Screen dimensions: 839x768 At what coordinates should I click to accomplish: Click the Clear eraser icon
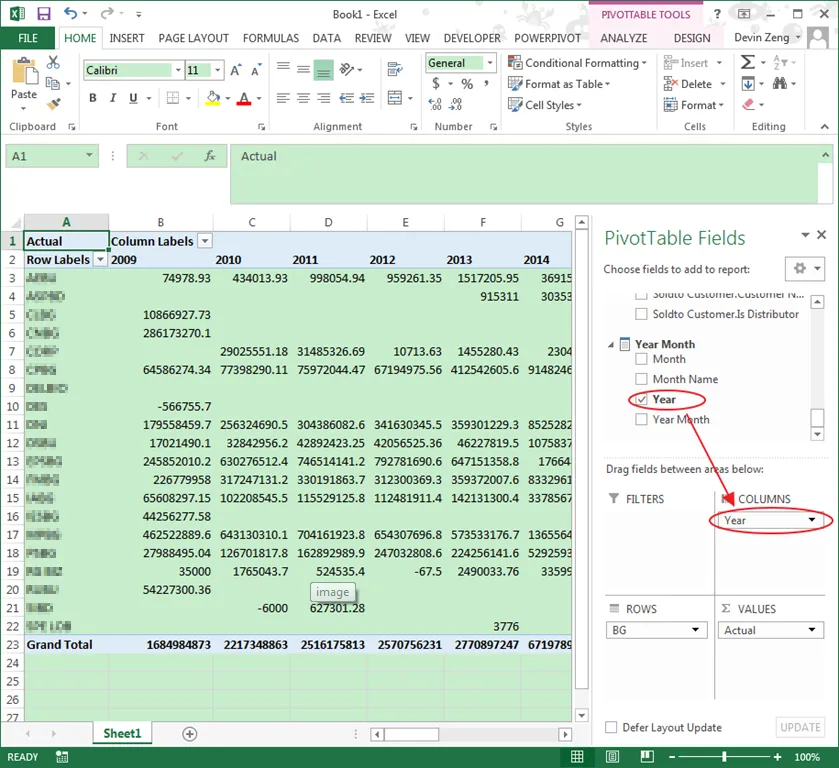(x=749, y=104)
